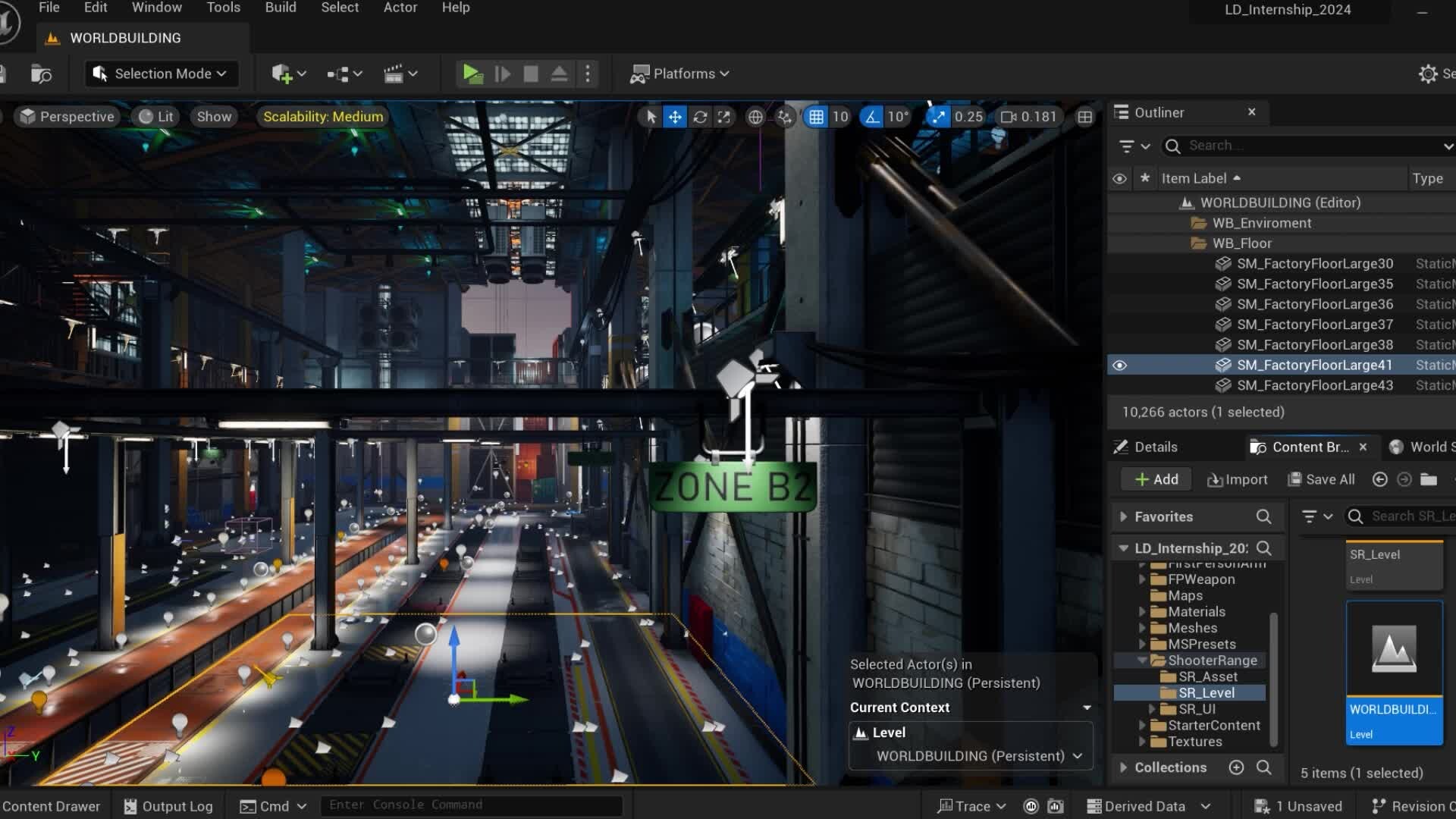Open the Perspective view dropdown
Screen dimensions: 1456x819
pos(66,116)
